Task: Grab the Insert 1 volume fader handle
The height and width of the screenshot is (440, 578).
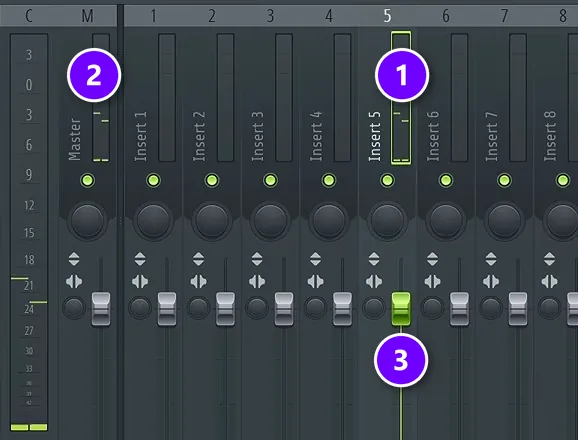Action: click(x=167, y=309)
